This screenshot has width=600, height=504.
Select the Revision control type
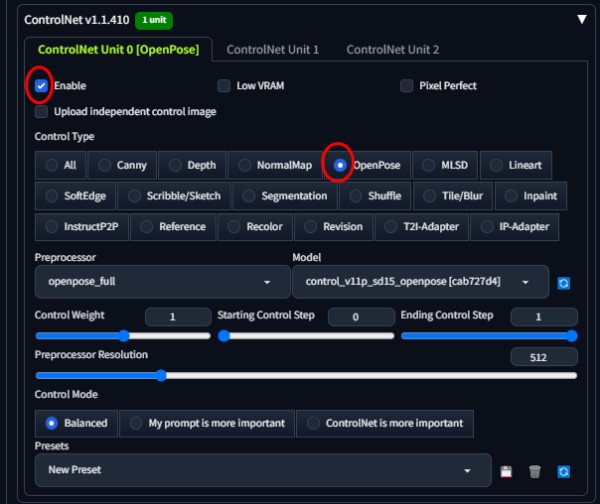click(x=333, y=227)
